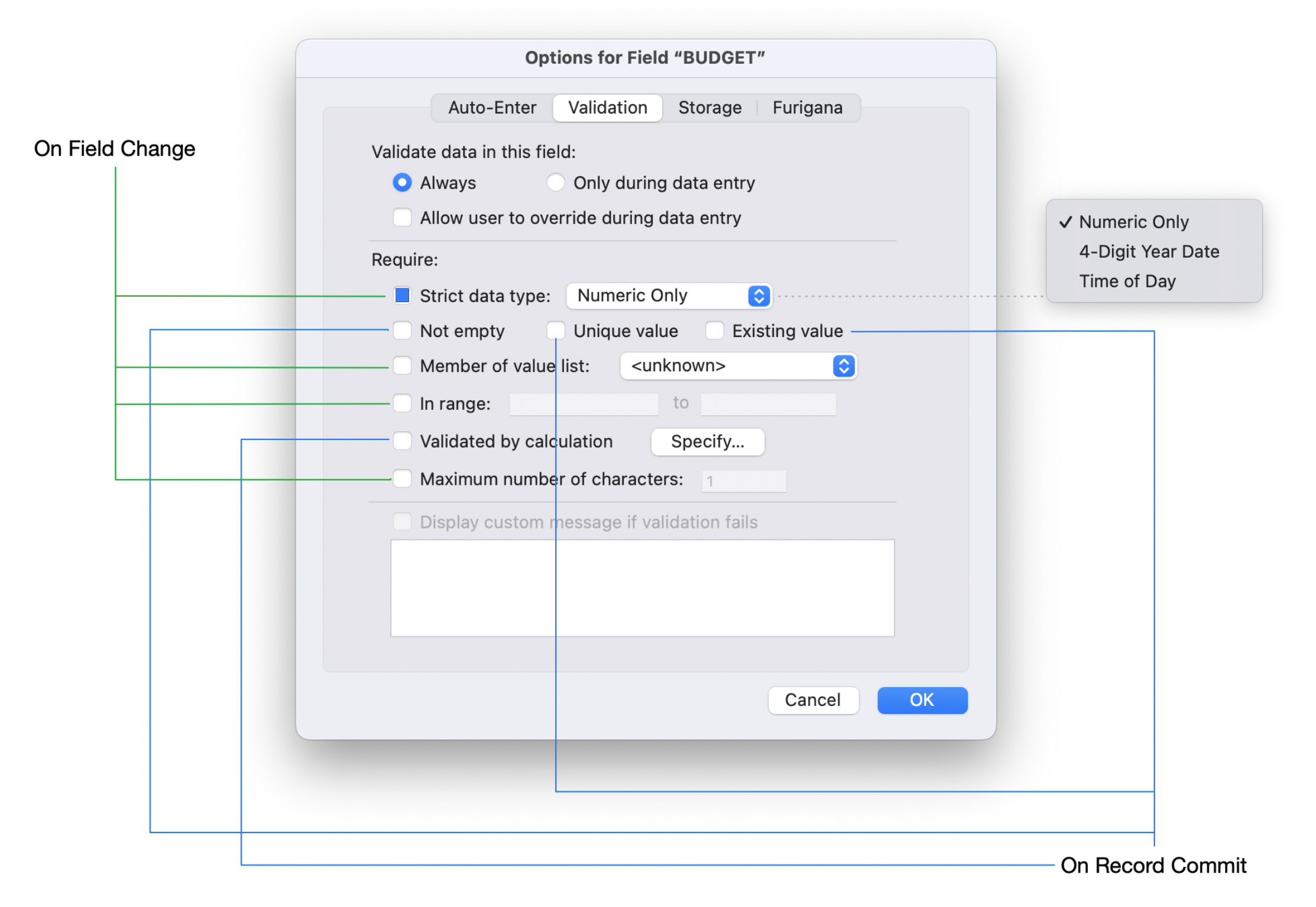The image size is (1316, 907).
Task: Enable 'Member of value list' validation
Action: point(402,365)
